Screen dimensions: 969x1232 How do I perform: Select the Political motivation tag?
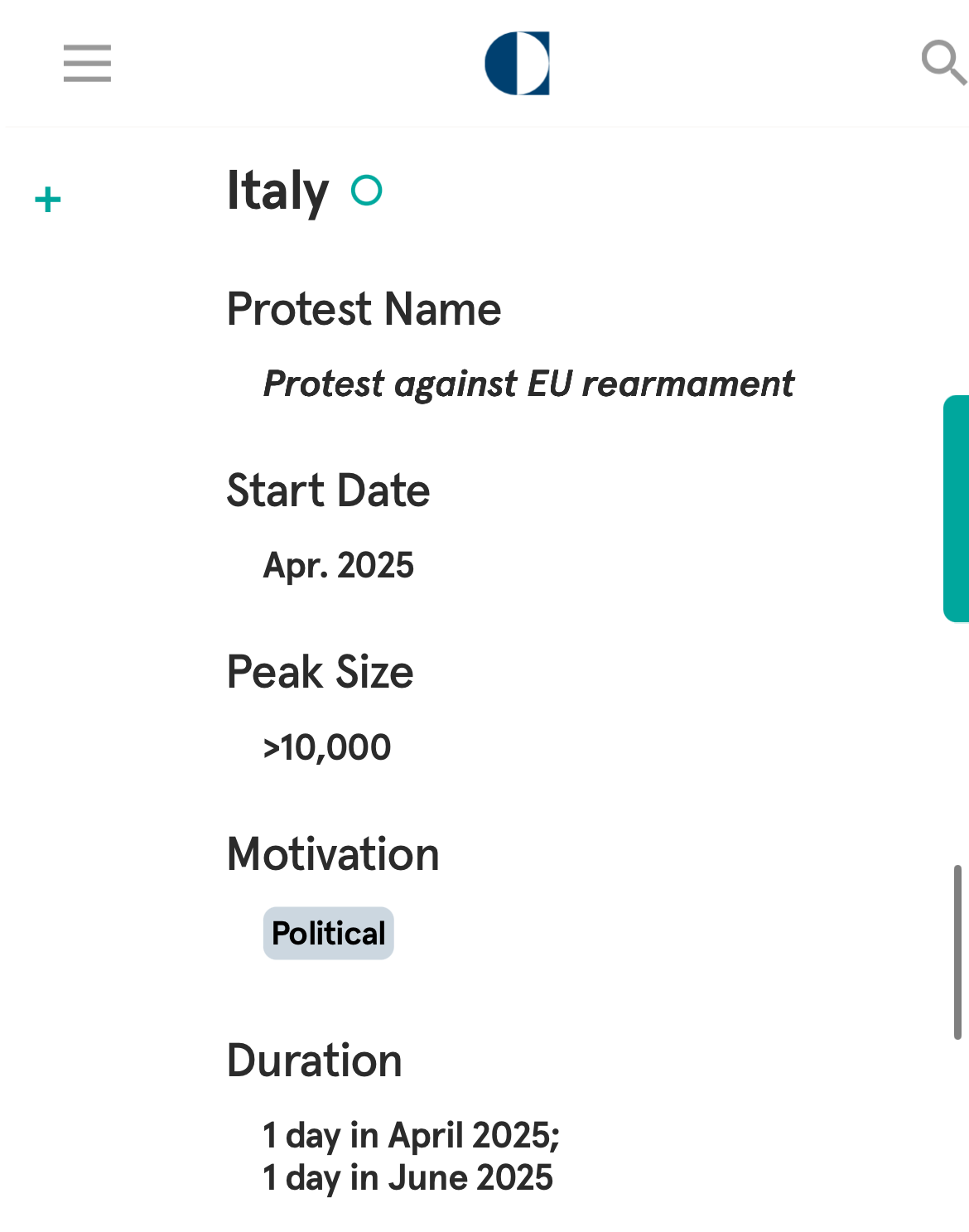click(x=329, y=934)
